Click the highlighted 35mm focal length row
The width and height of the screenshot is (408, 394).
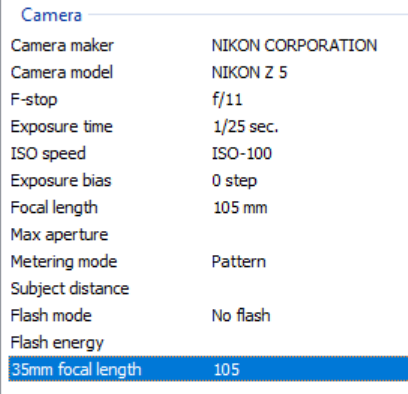pyautogui.click(x=208, y=369)
